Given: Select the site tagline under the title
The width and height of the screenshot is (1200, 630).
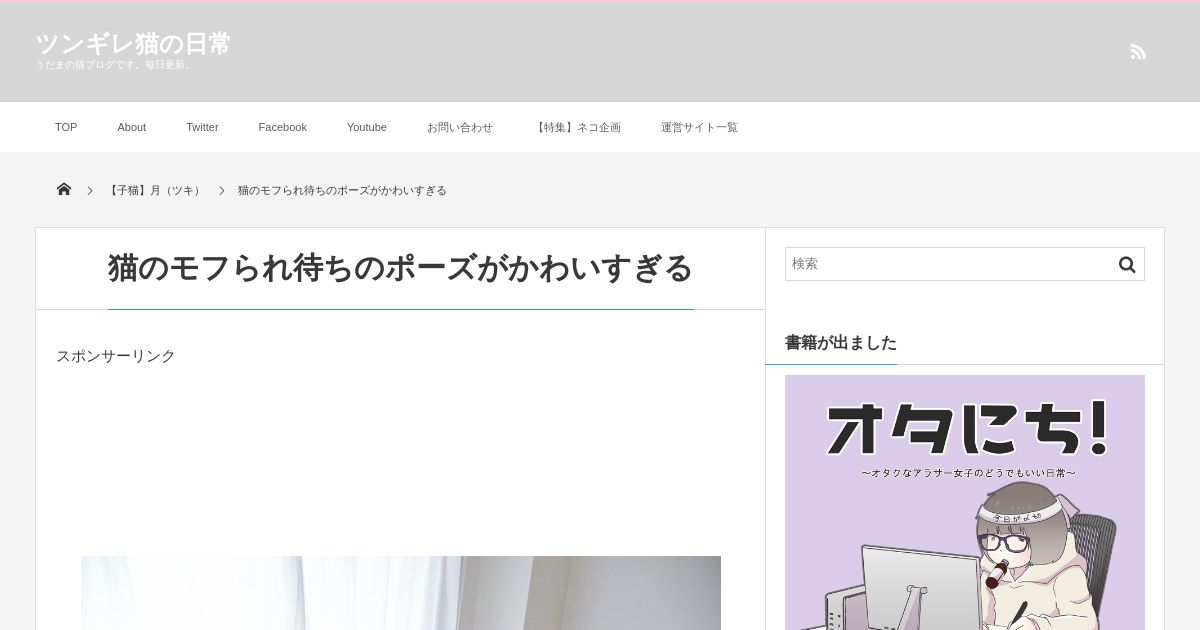Looking at the screenshot, I should click(x=114, y=65).
